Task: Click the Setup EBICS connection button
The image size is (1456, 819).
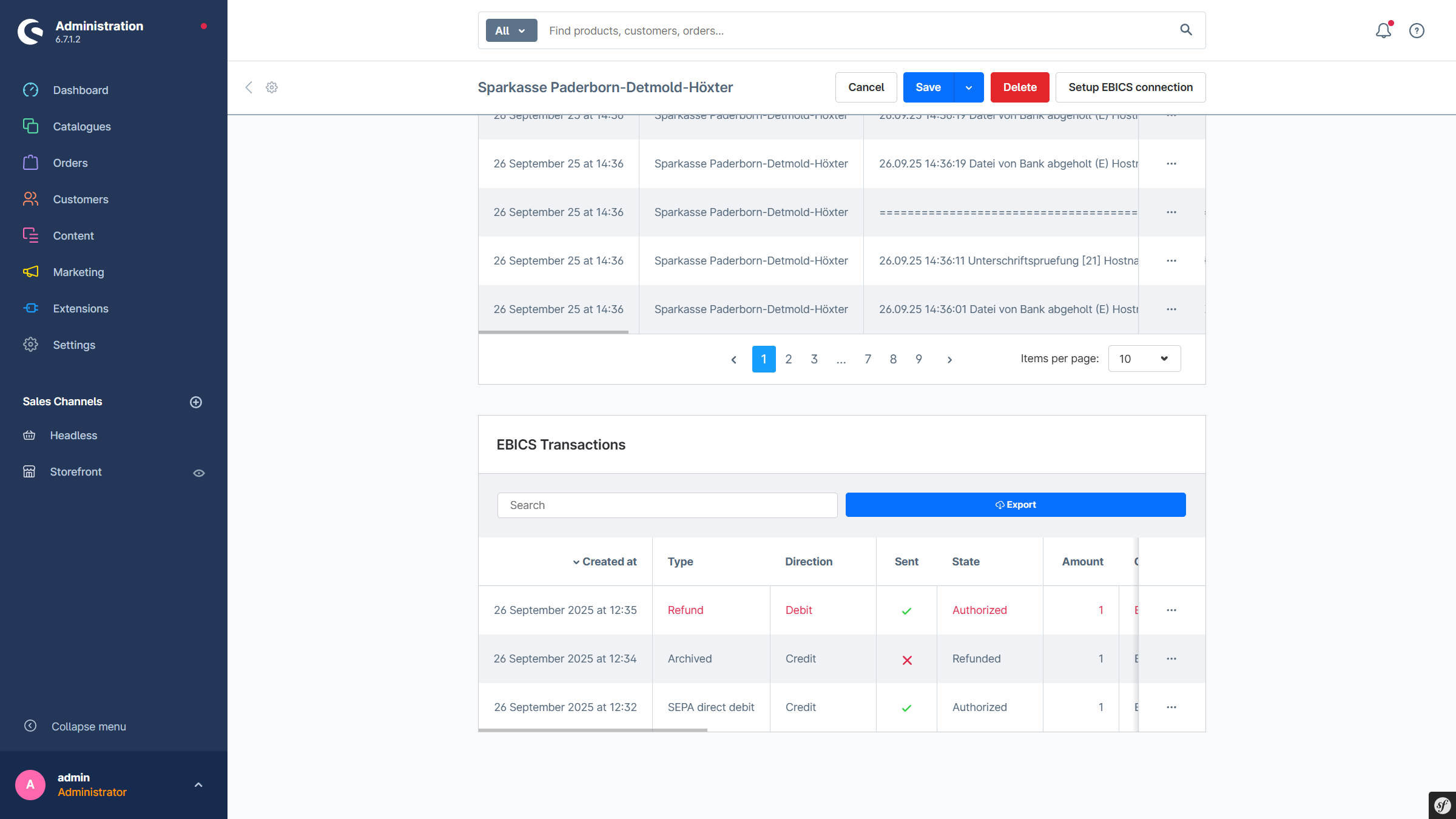Action: point(1130,87)
